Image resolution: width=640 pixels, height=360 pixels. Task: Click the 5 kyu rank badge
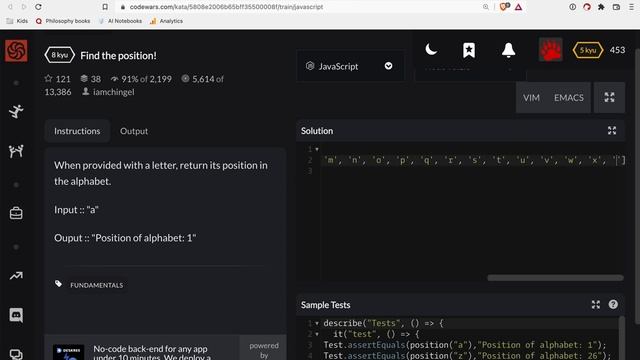pos(588,50)
